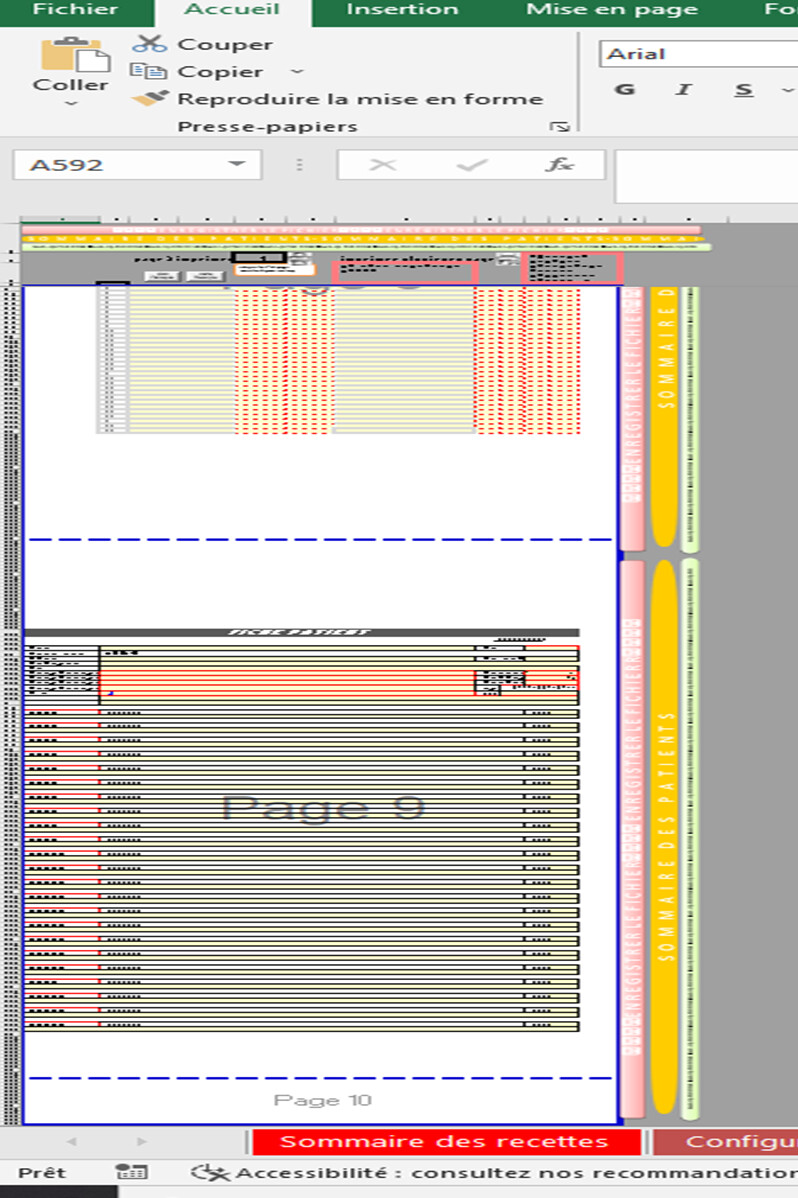This screenshot has width=798, height=1198.
Task: Select the Sommaire des recettes sheet tab
Action: pos(444,1142)
